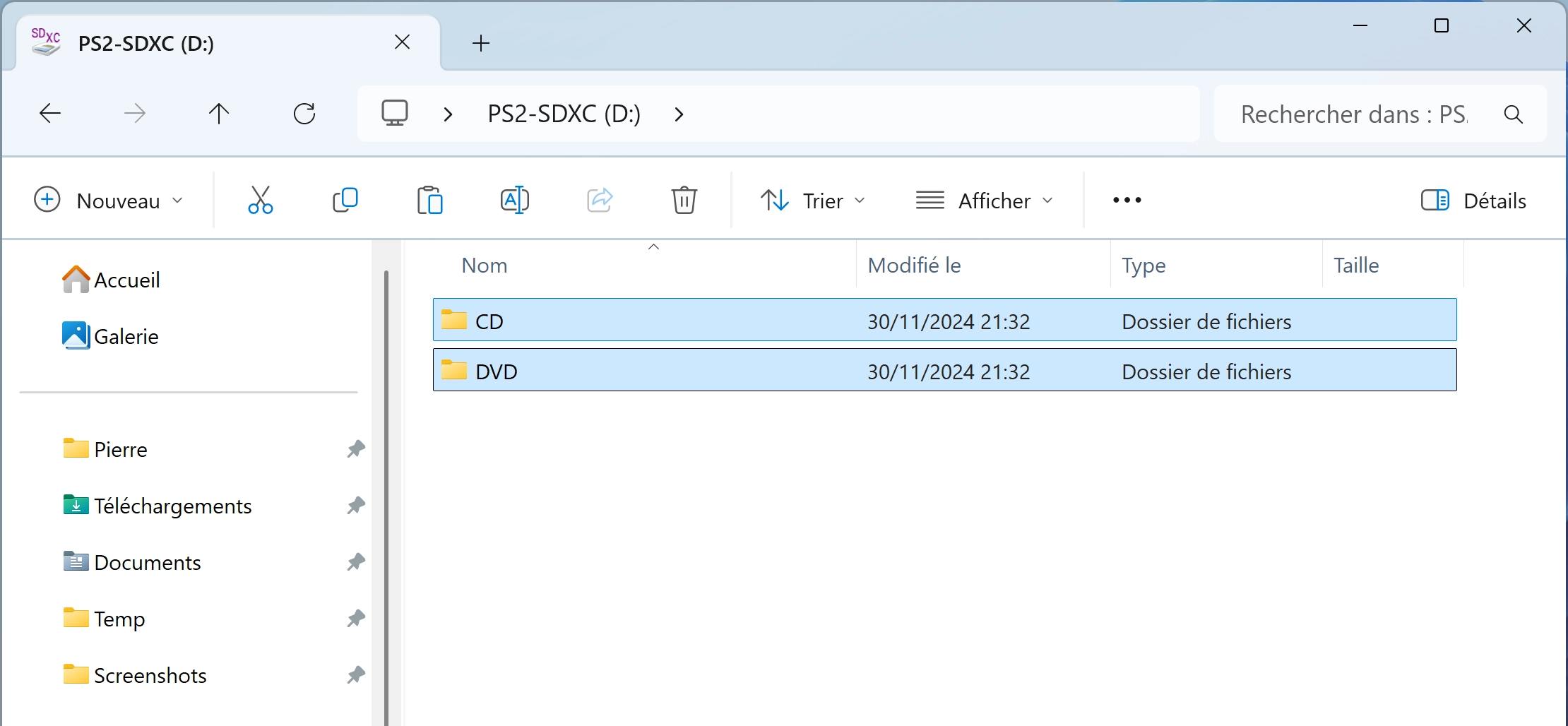1568x726 pixels.
Task: Go up one folder level
Action: click(x=219, y=114)
